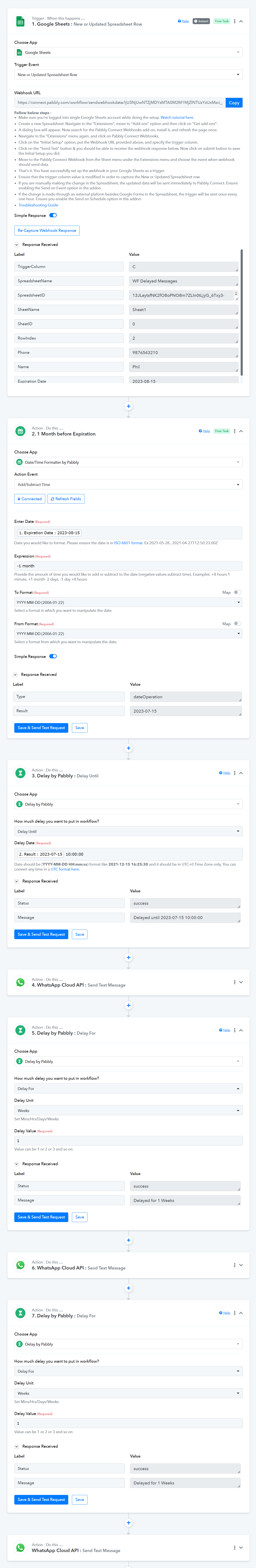Open the UTC format here link
This screenshot has height=1568, width=256.
coord(64,869)
